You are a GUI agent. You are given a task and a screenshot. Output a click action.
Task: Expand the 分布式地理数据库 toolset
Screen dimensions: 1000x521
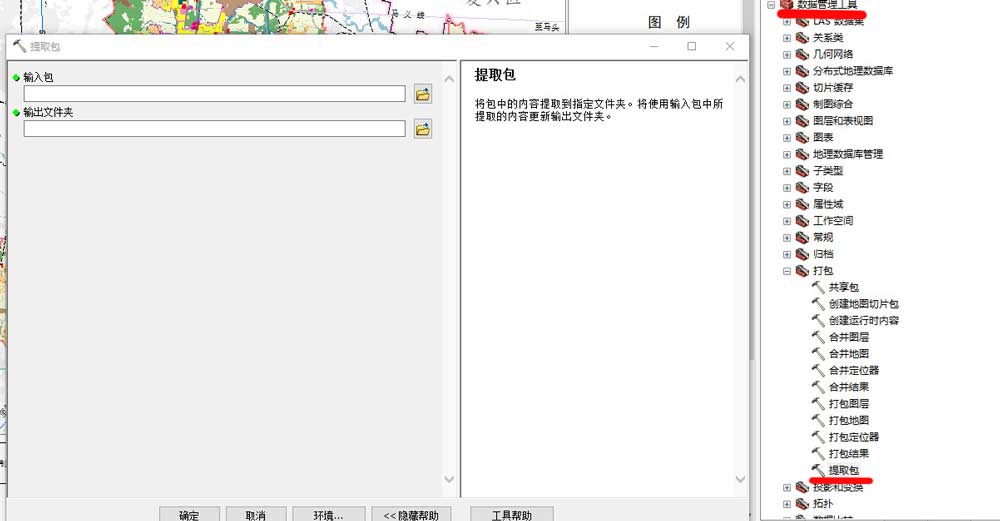point(787,71)
